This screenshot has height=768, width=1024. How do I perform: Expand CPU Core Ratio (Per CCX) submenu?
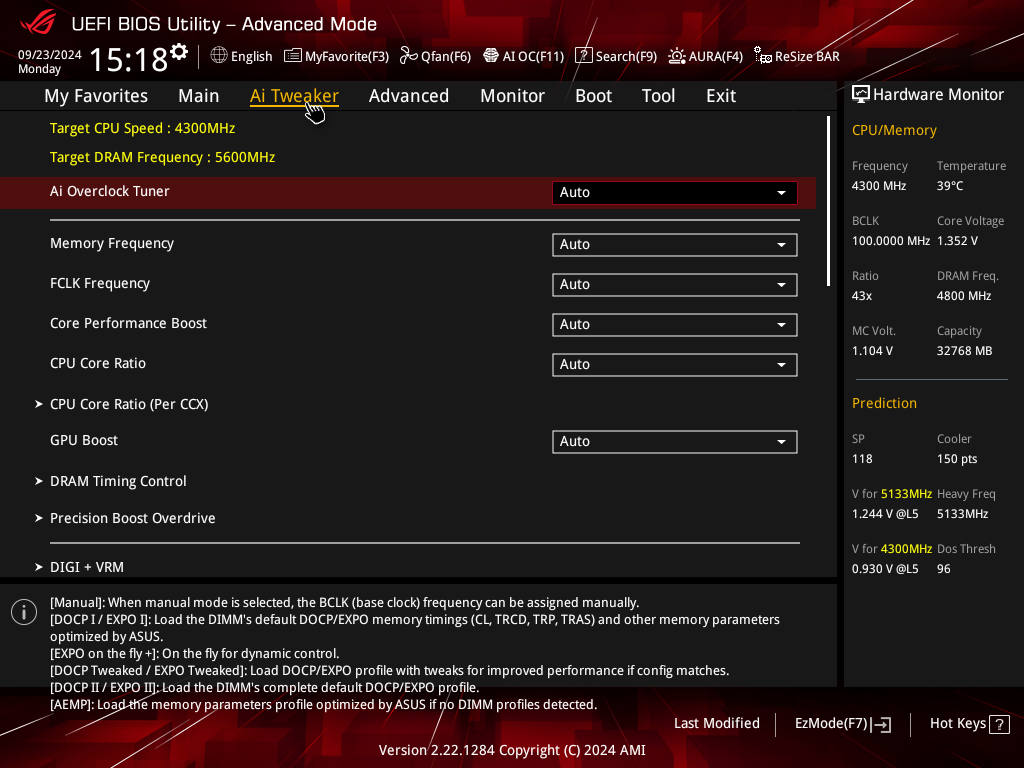pos(129,404)
